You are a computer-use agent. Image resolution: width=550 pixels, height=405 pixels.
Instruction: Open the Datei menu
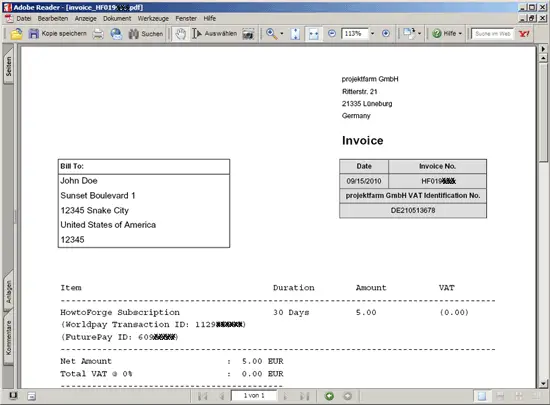[24, 18]
